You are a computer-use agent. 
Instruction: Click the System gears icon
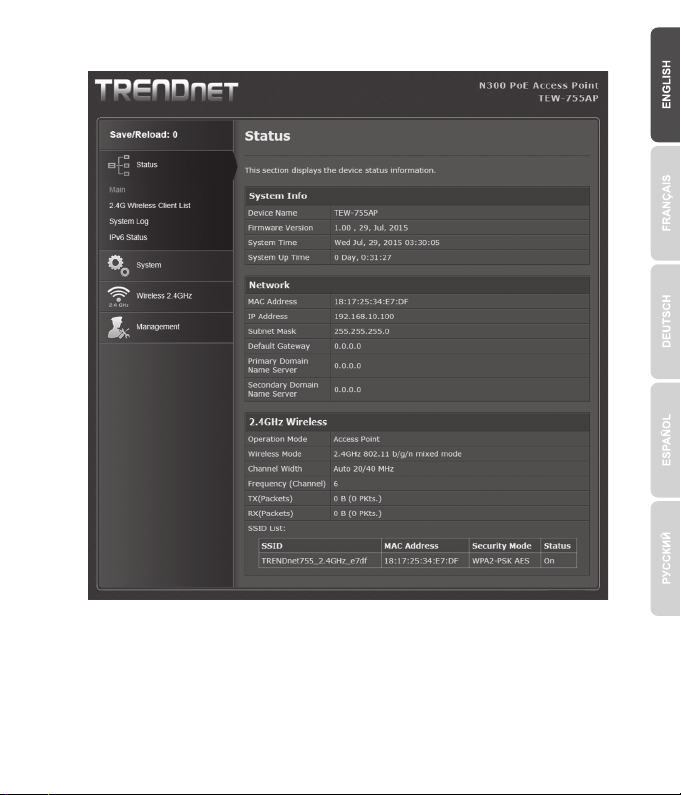pos(119,265)
